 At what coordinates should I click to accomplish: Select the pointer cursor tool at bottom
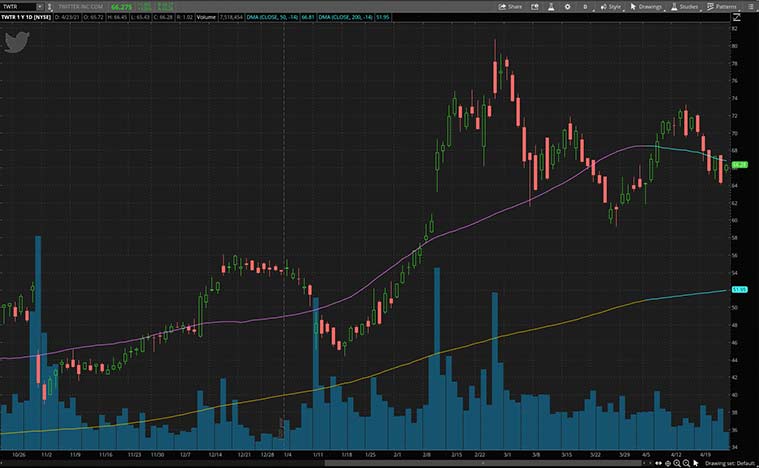coord(696,463)
